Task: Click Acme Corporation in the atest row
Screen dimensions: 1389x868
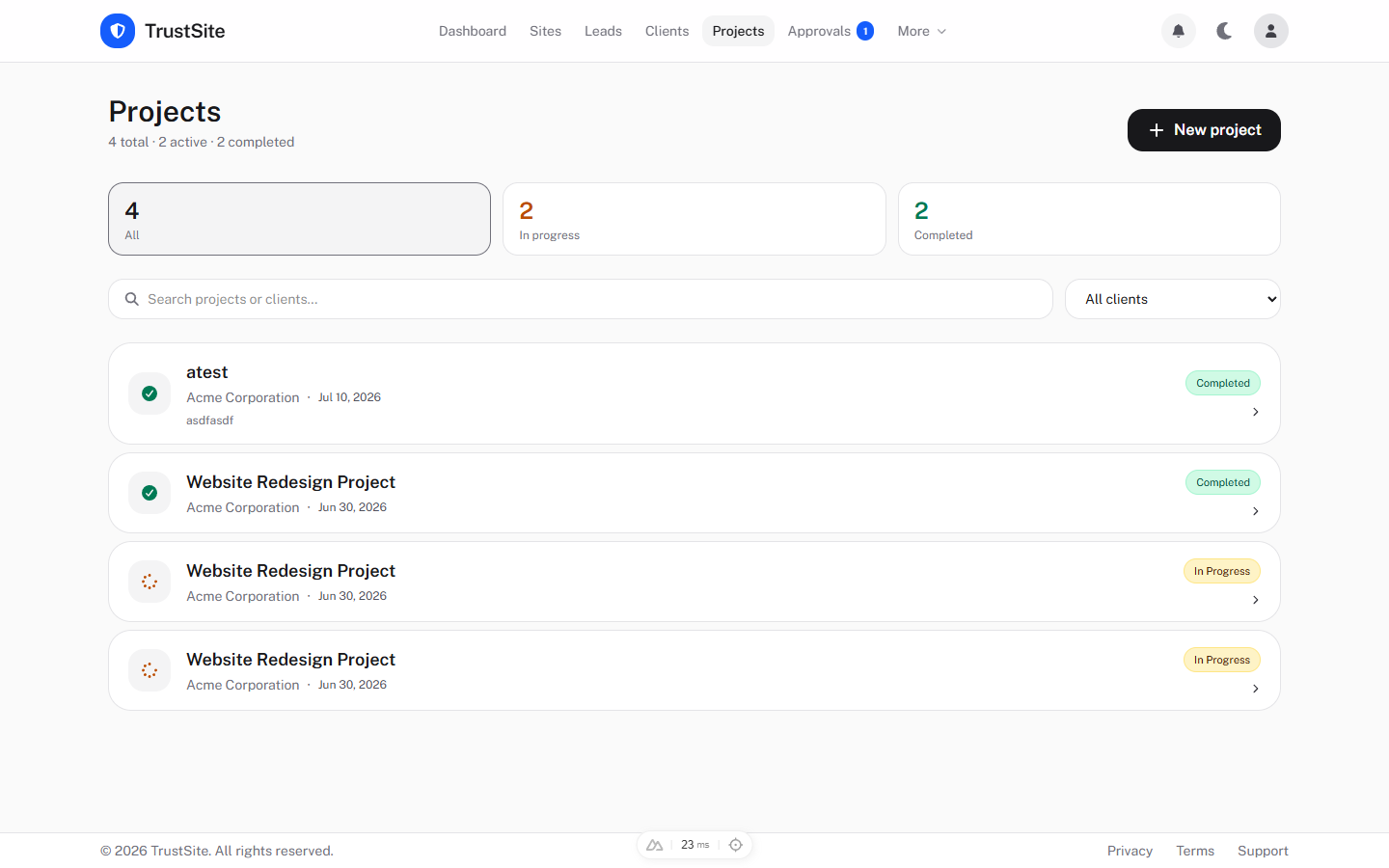Action: (243, 397)
